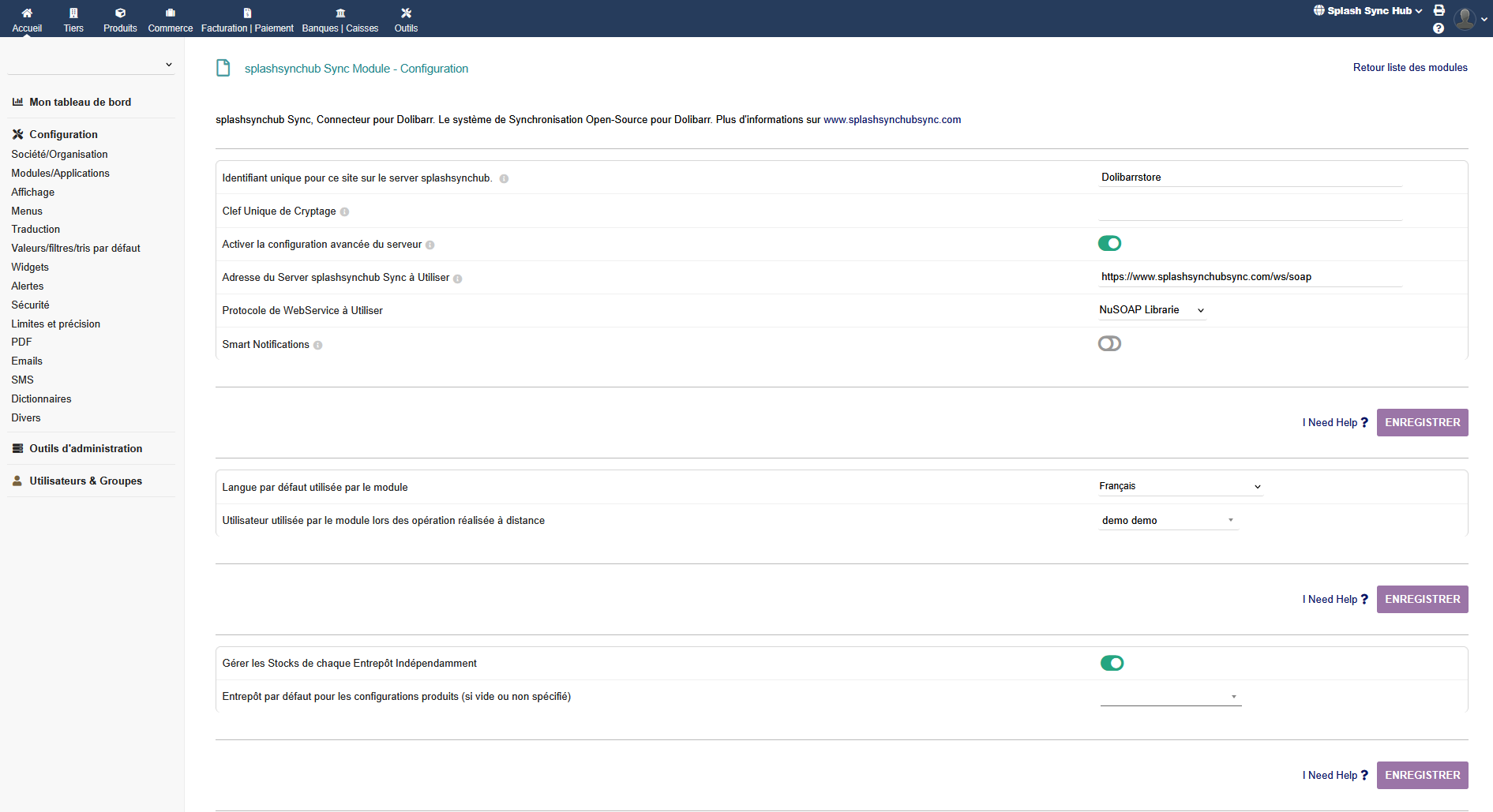The height and width of the screenshot is (812, 1493).
Task: Click Retour liste des modules link
Action: pyautogui.click(x=1409, y=67)
